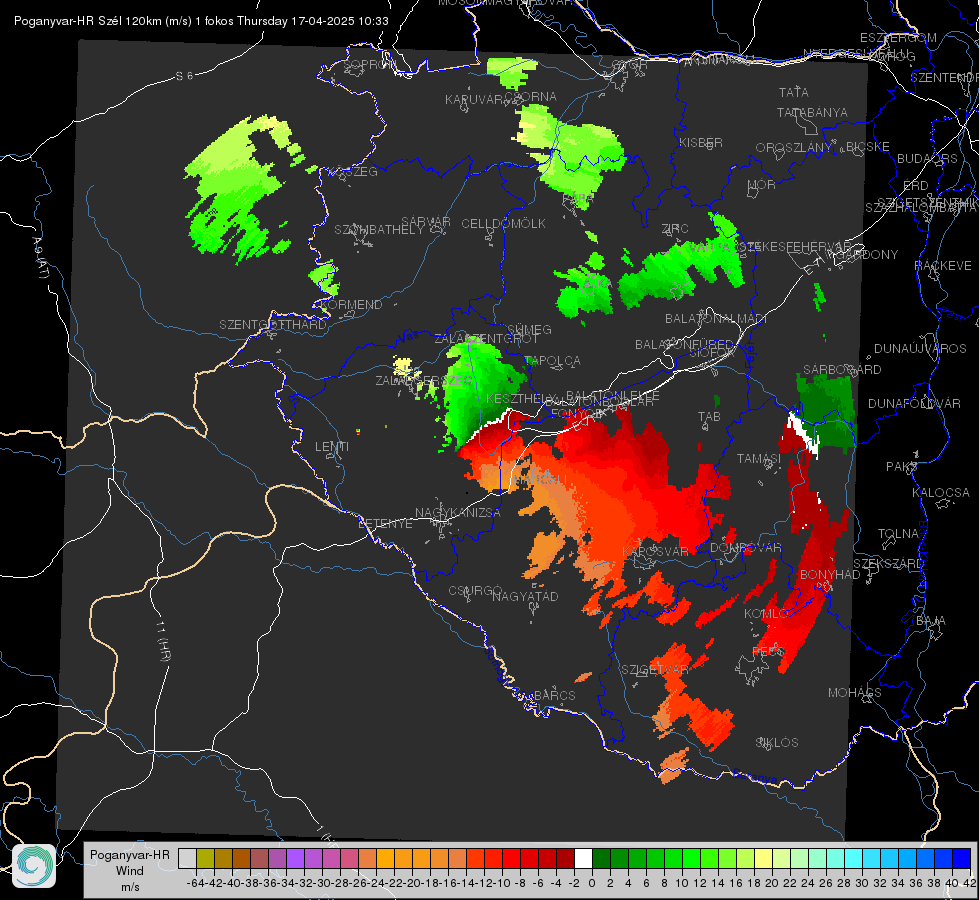The image size is (979, 900).
Task: Select the TATABÁNYA label
Action: point(812,112)
